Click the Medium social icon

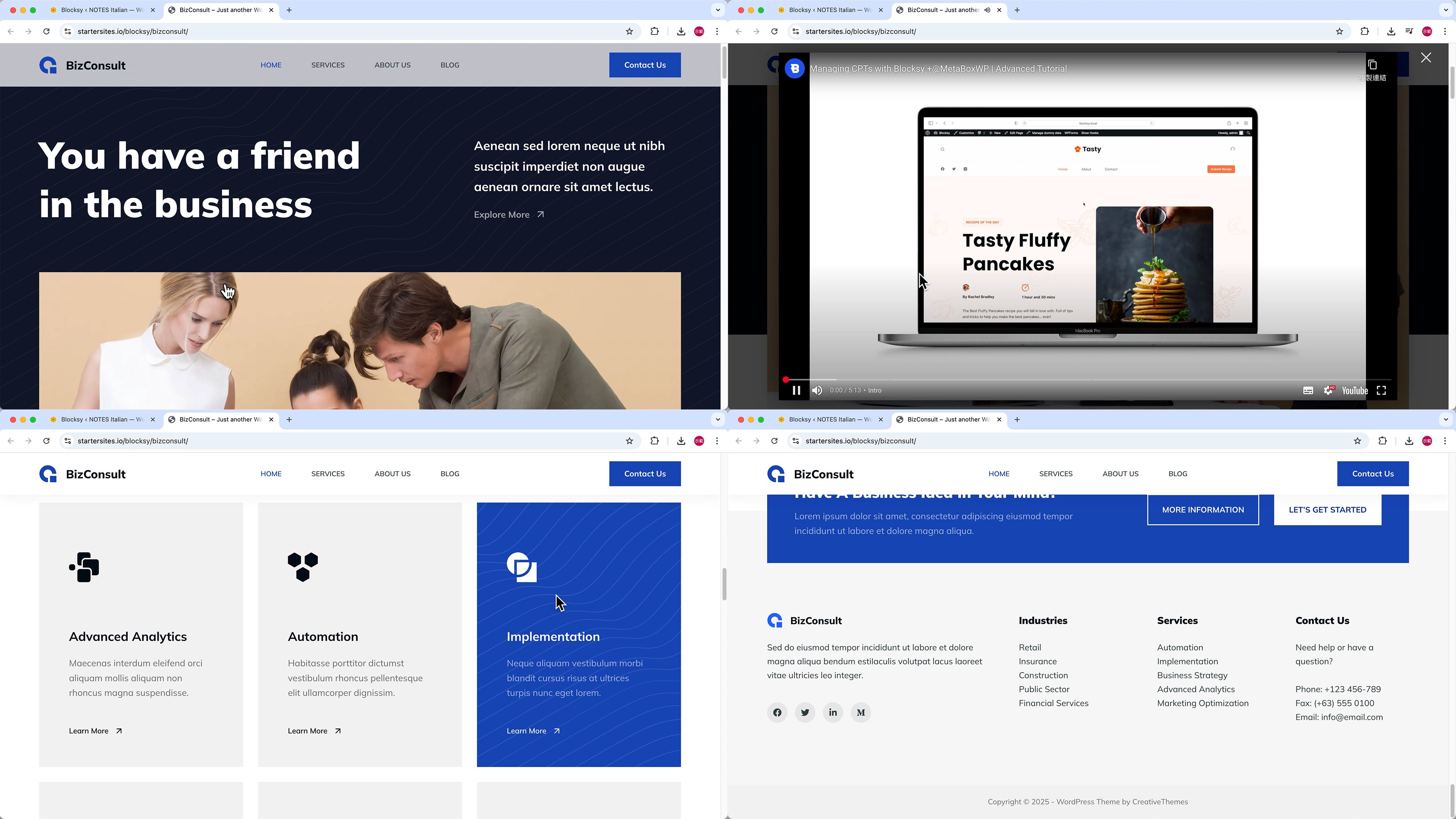point(860,712)
